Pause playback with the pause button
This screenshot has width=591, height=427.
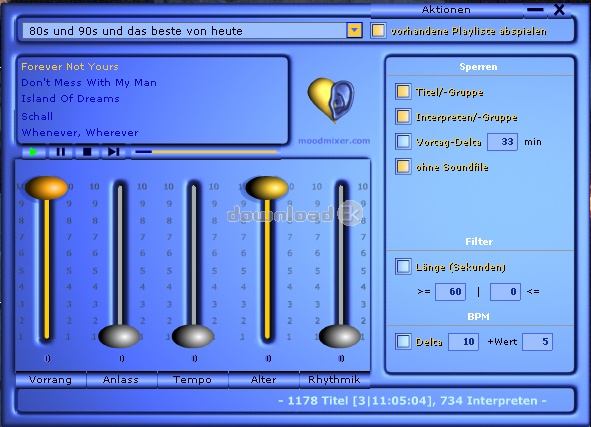point(61,152)
